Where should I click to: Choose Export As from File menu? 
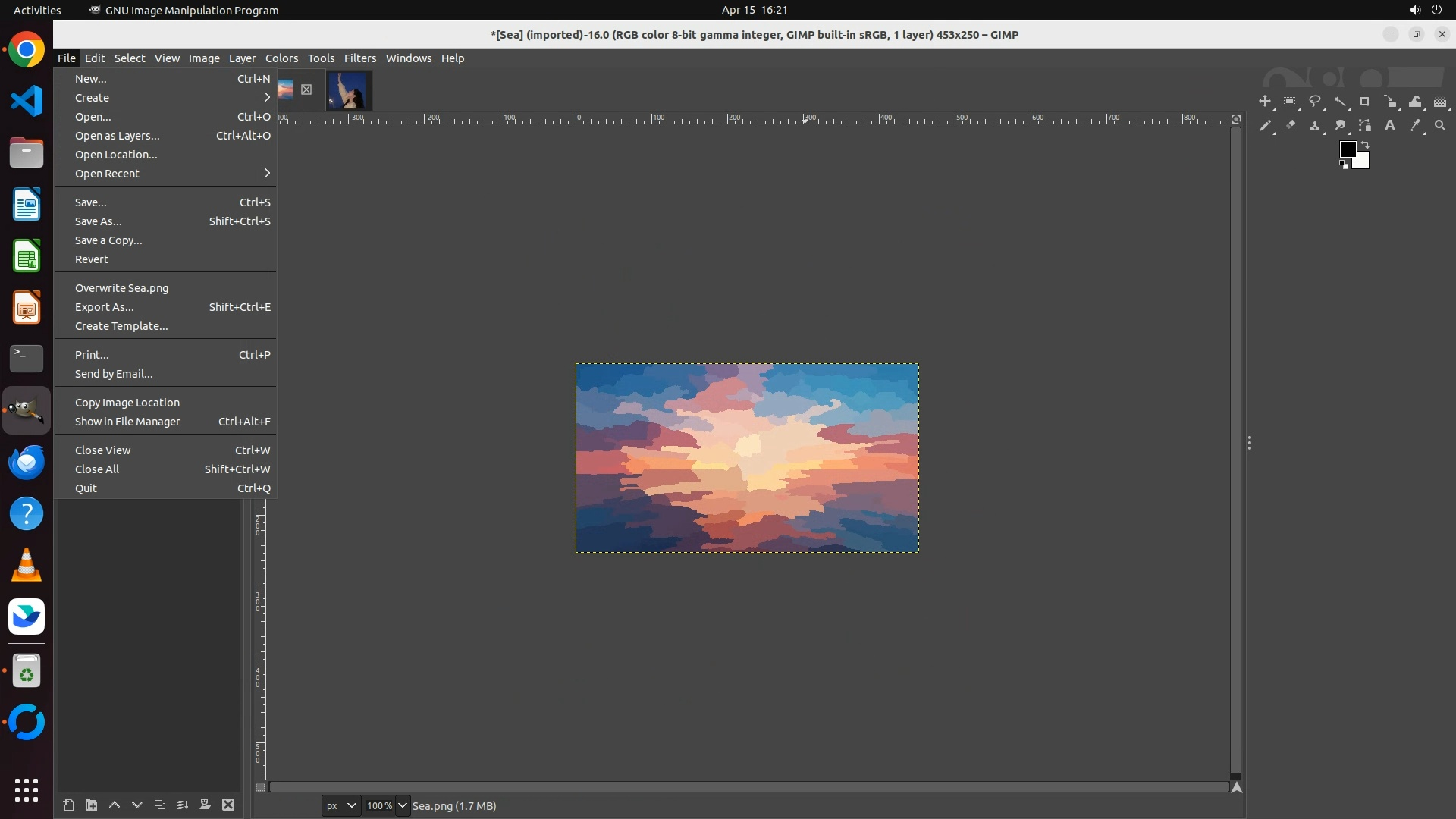(x=104, y=307)
